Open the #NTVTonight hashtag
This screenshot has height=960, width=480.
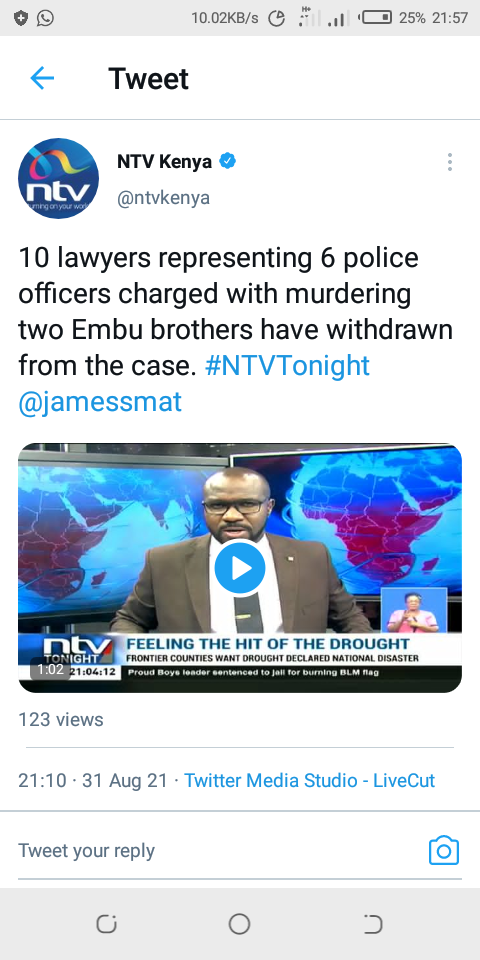coord(287,366)
